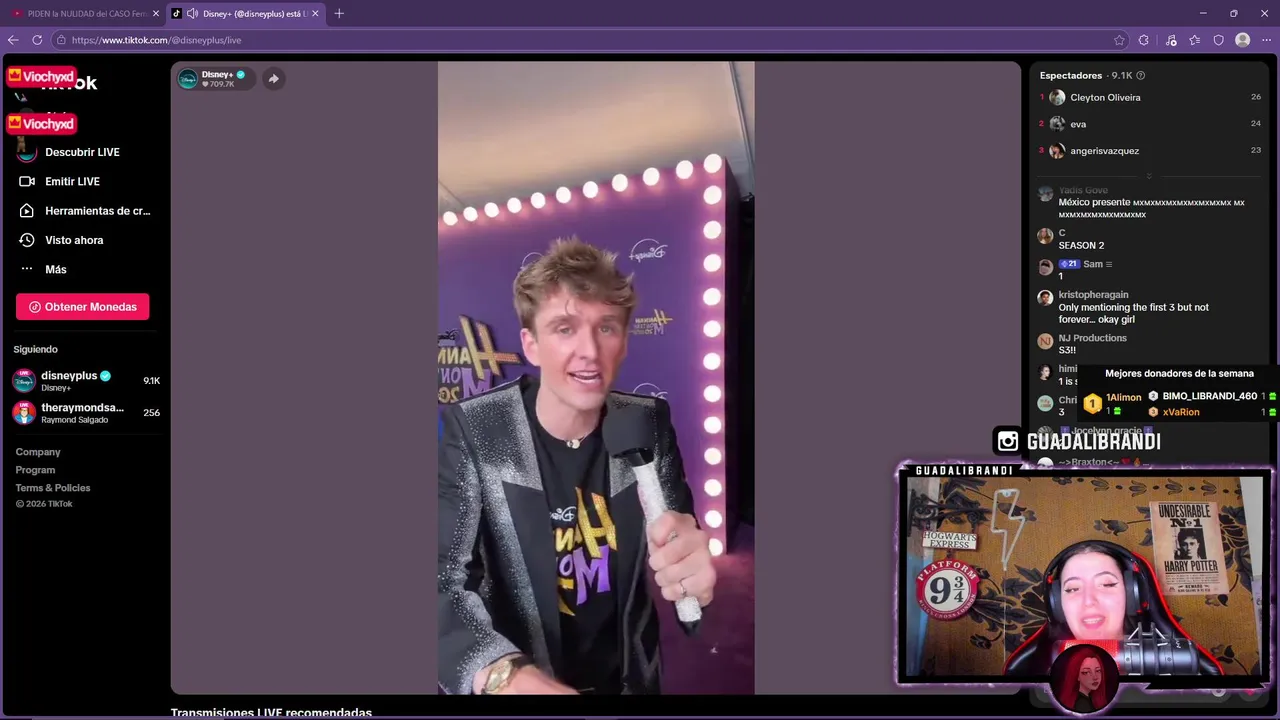Close the PIDEN la NULIDAD tab

[x=156, y=14]
